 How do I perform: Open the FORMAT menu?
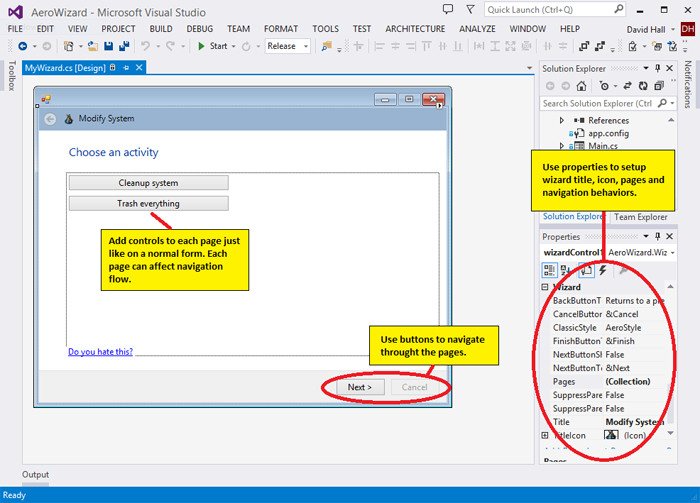pos(281,29)
